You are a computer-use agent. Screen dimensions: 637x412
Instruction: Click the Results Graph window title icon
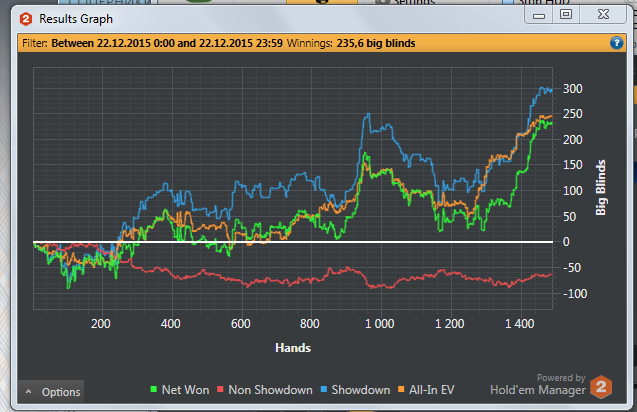[26, 19]
